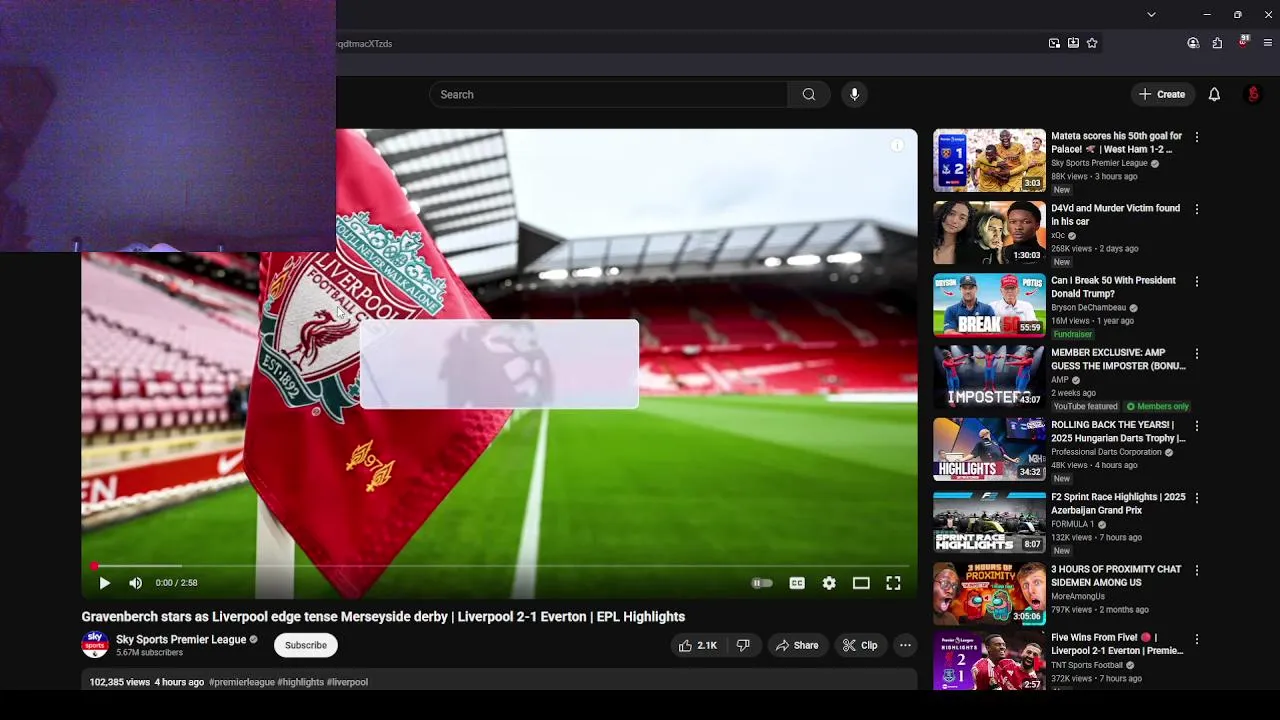Screen dimensions: 1280x720
Task: Open the Break 50 With Donald Trump thumbnail
Action: [989, 304]
